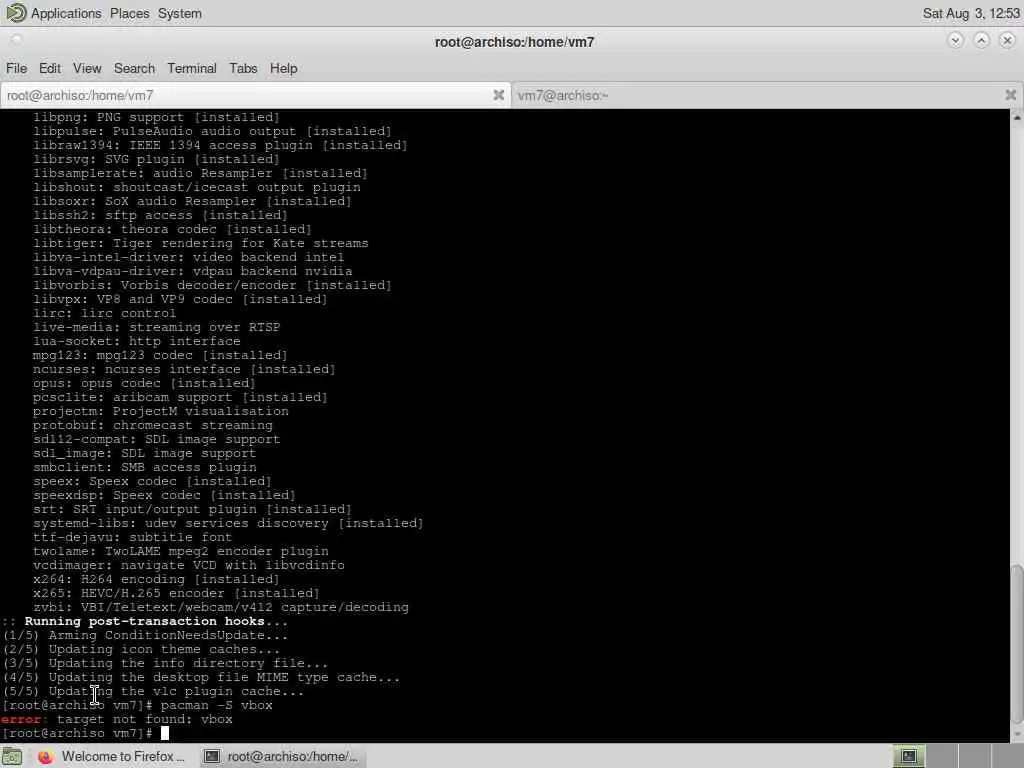Click the clock showing Sat Aug 3, 12:53
Viewport: 1024px width, 768px height.
point(970,13)
